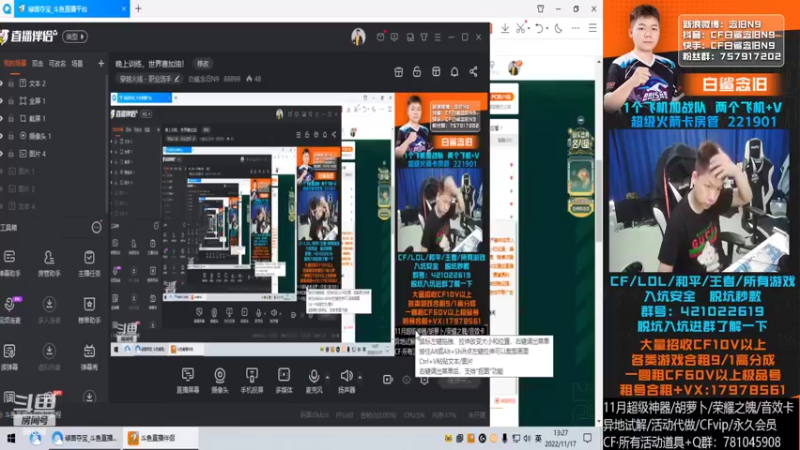The image size is (800, 450).
Task: Collapse the 工具箱 toolbox section
Action: tap(96, 228)
